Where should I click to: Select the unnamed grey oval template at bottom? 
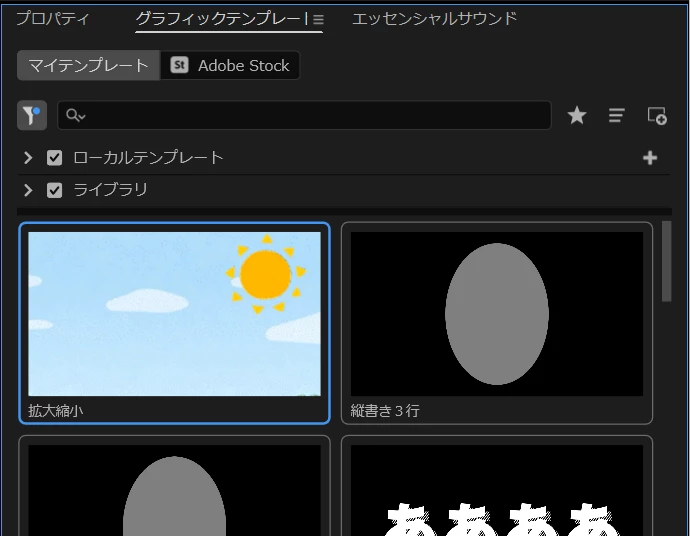(x=174, y=490)
